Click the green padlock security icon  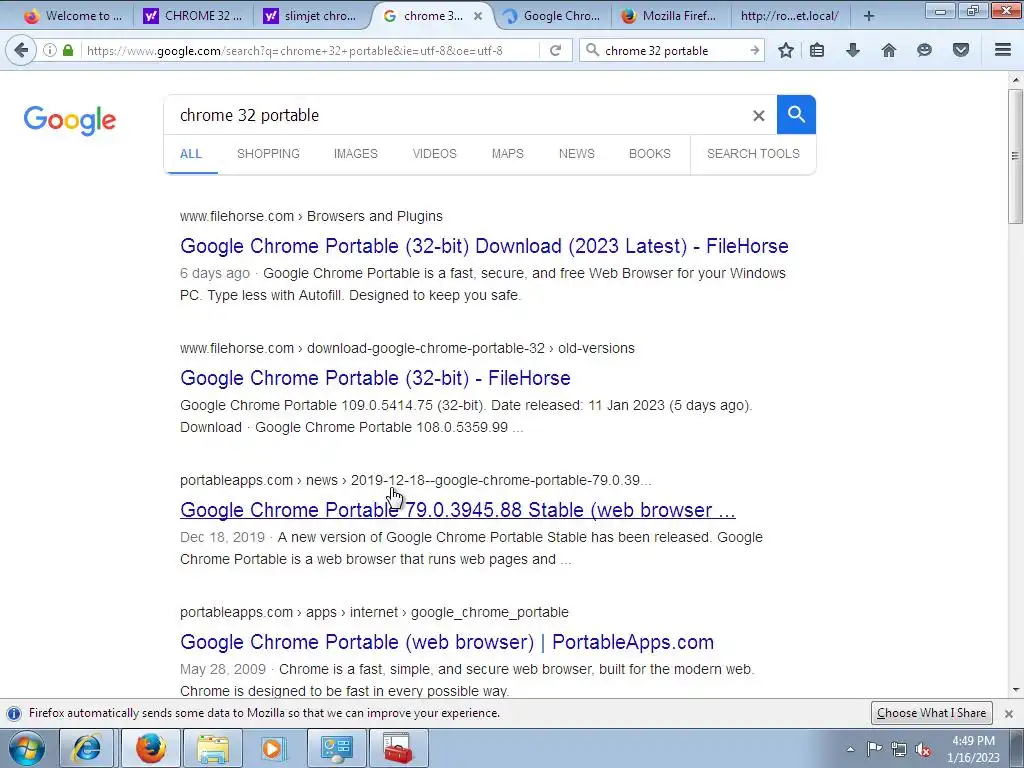point(68,50)
